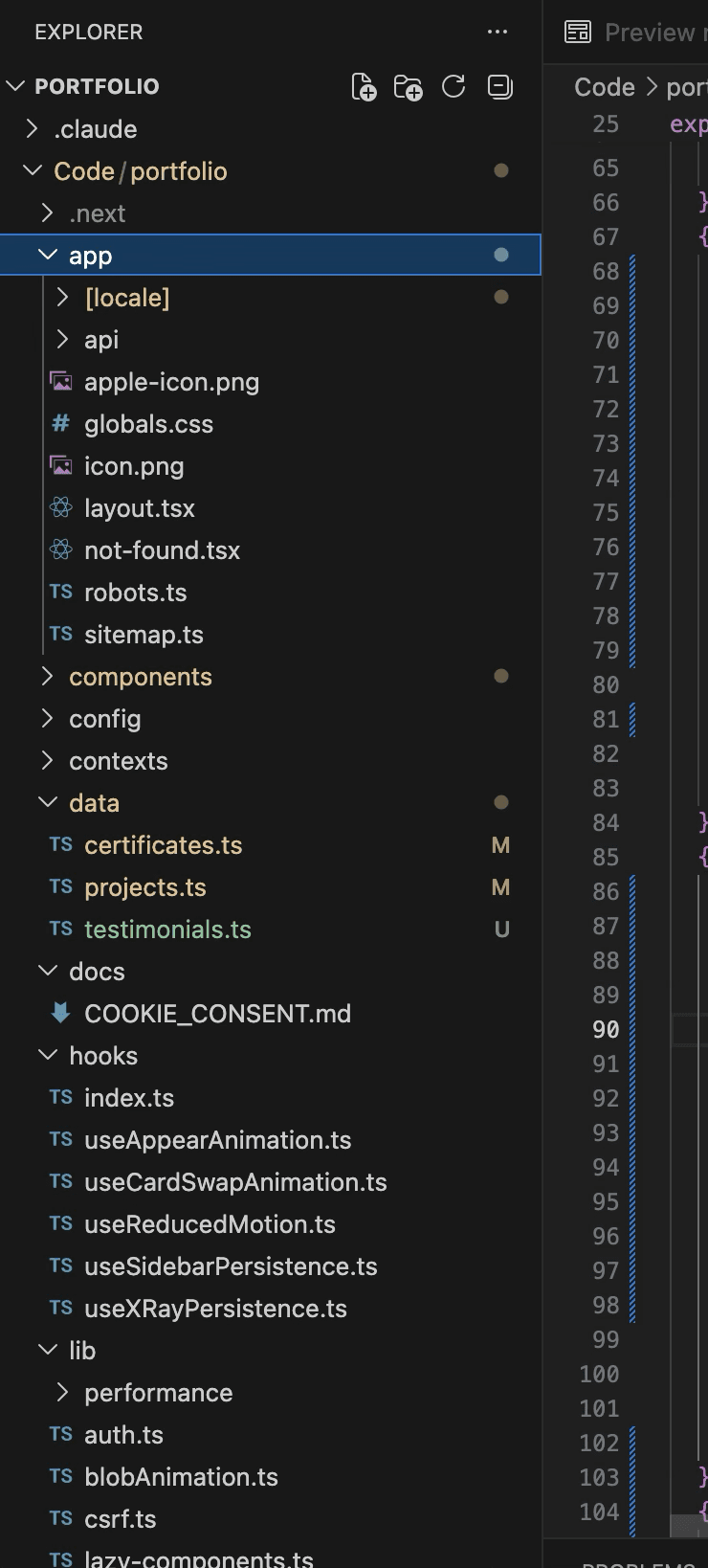Click the New File icon in Explorer
This screenshot has height=1568, width=708.
tap(364, 86)
